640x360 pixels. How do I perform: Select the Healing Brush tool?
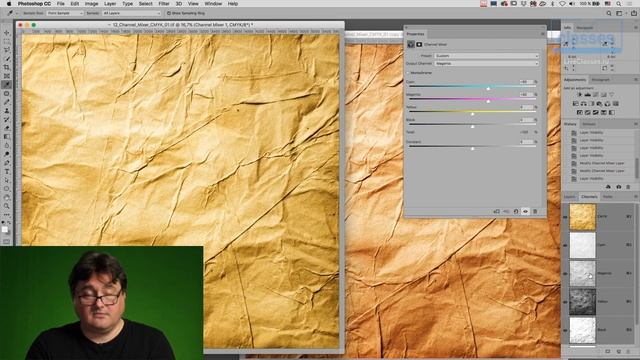pyautogui.click(x=7, y=93)
